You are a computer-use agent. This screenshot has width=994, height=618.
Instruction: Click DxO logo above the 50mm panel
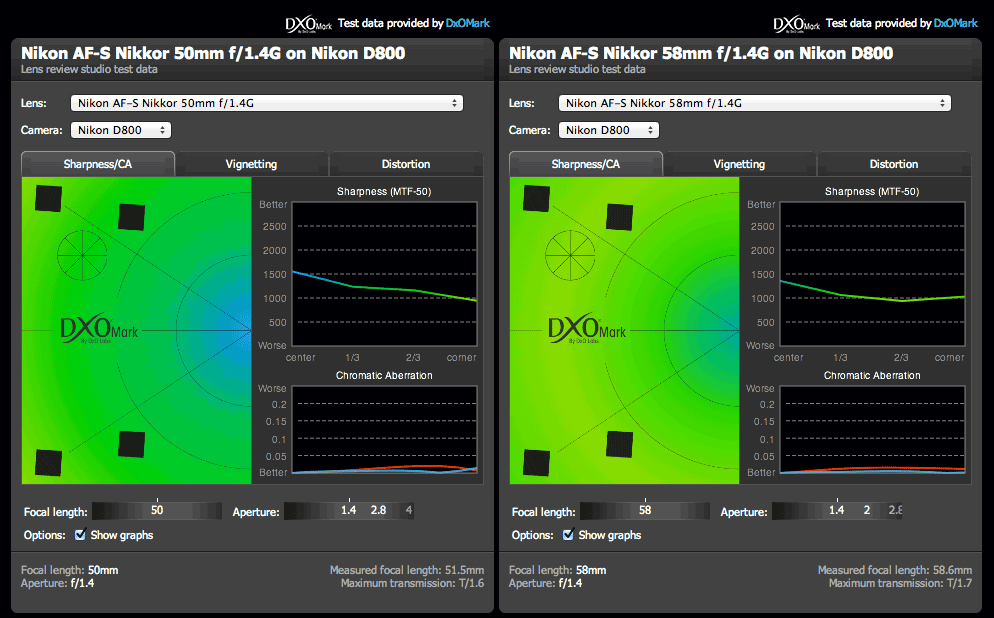309,24
